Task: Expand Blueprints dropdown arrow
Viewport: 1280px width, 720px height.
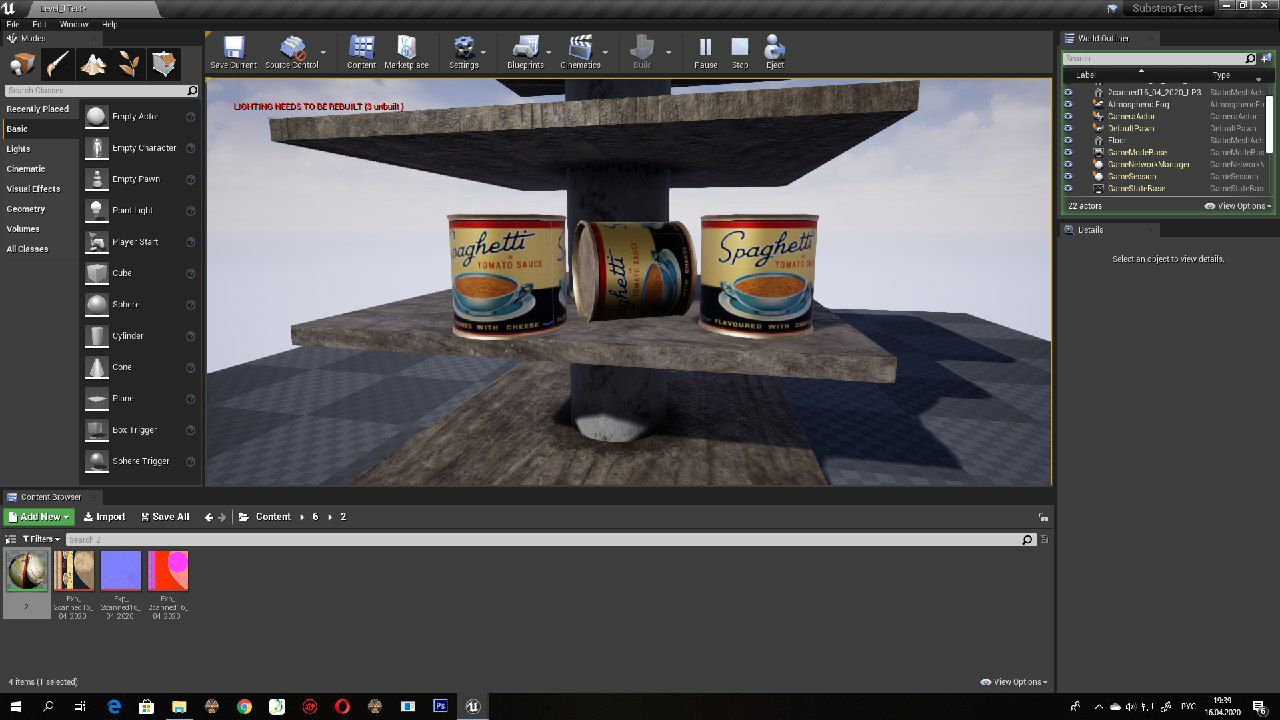Action: click(548, 52)
